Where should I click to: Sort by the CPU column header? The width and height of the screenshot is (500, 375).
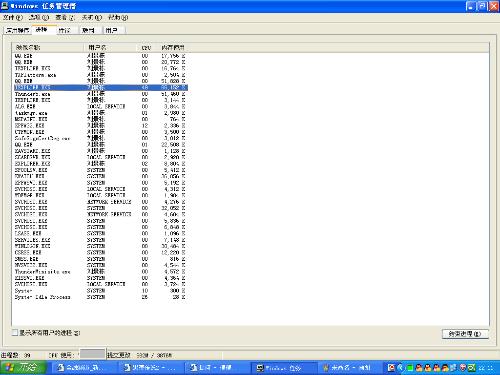pos(146,47)
